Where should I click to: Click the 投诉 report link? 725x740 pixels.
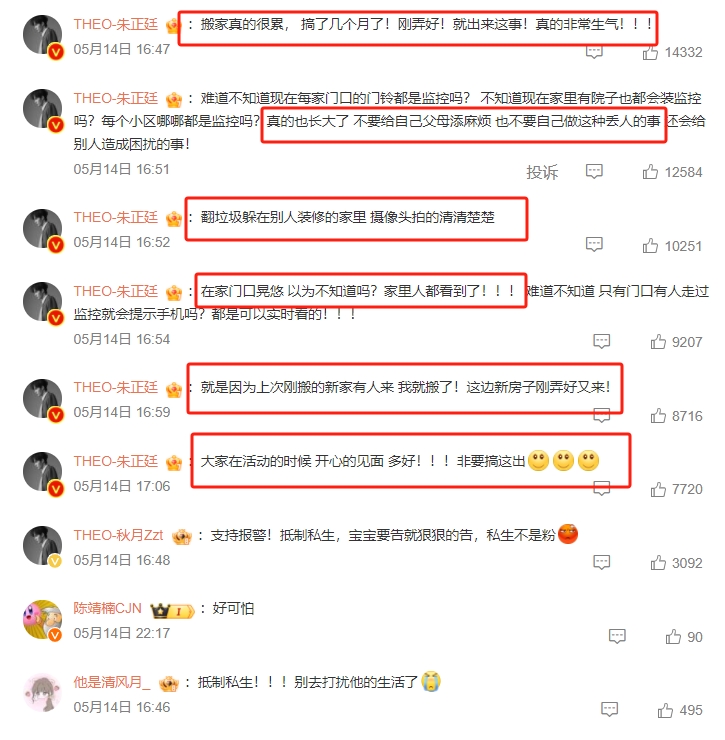[542, 172]
